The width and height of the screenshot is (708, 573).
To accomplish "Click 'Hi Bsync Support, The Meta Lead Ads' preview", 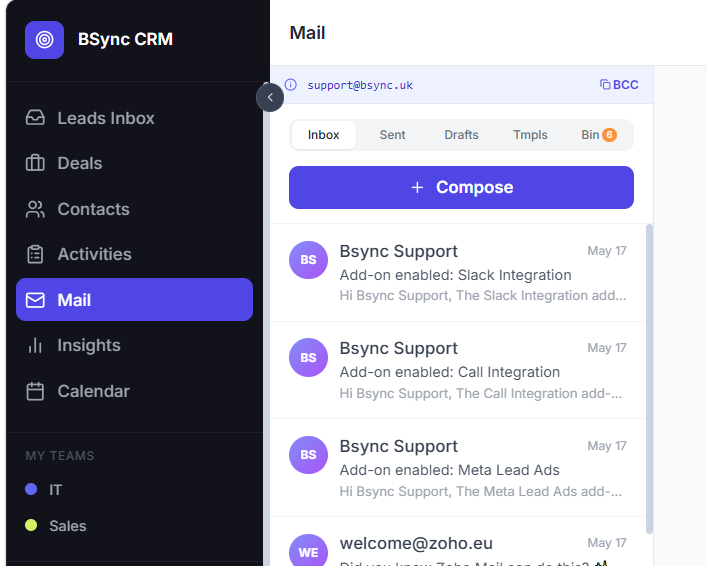I will [480, 491].
